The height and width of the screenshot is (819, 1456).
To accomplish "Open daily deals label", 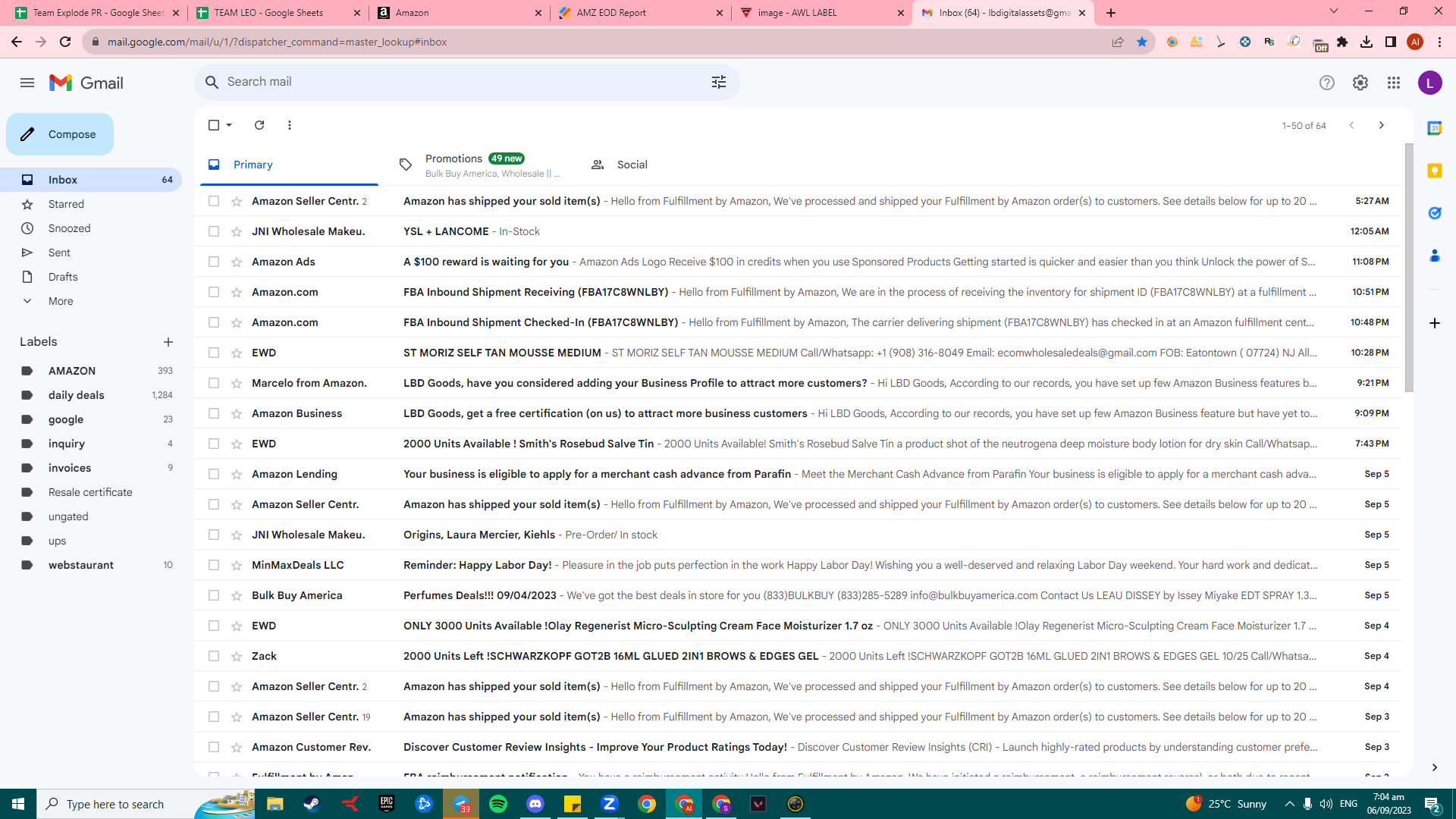I will coord(91,395).
